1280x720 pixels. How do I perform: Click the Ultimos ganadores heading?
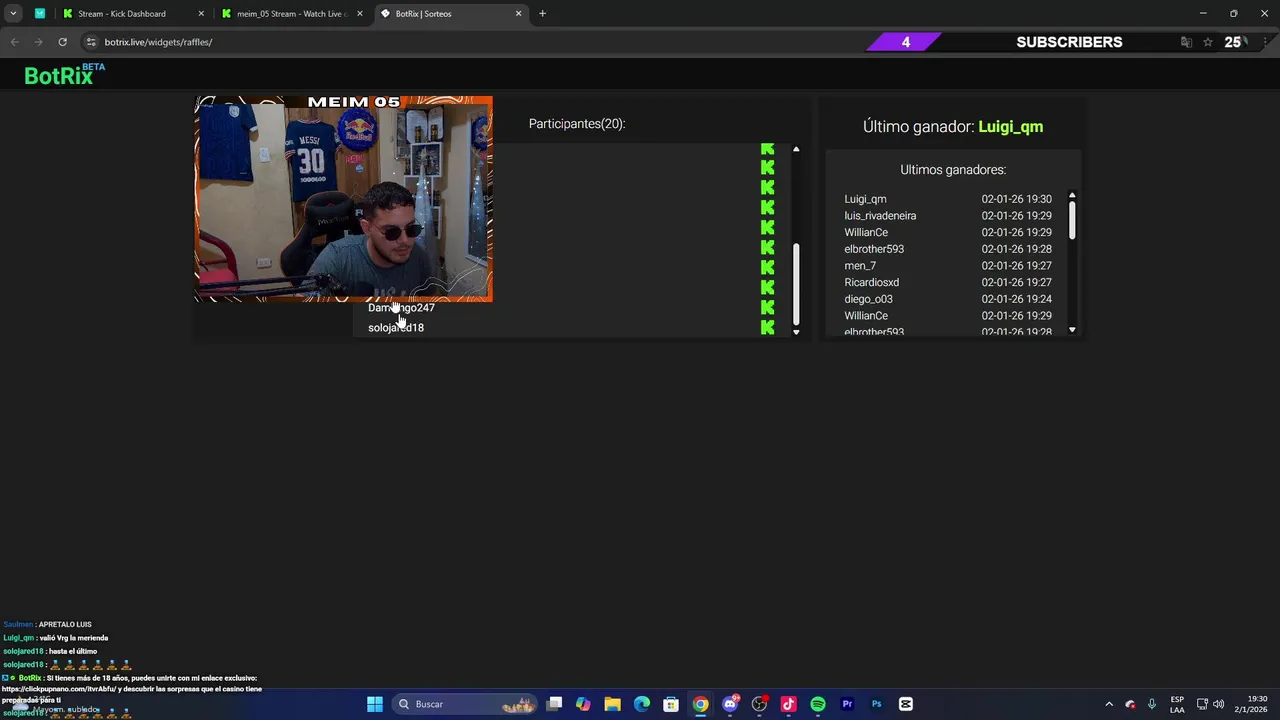point(953,170)
